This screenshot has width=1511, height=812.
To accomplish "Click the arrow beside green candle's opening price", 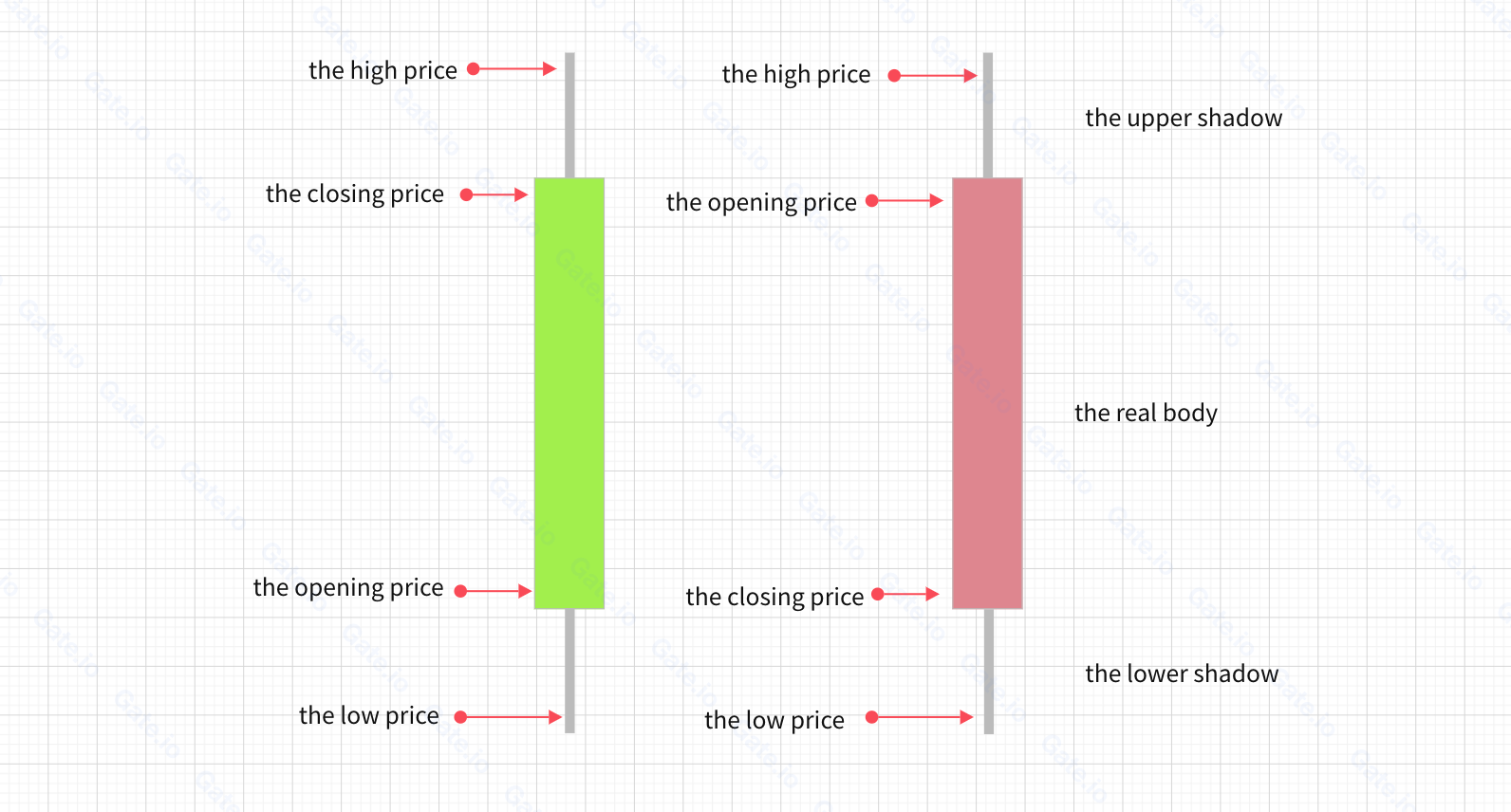I will (x=494, y=591).
